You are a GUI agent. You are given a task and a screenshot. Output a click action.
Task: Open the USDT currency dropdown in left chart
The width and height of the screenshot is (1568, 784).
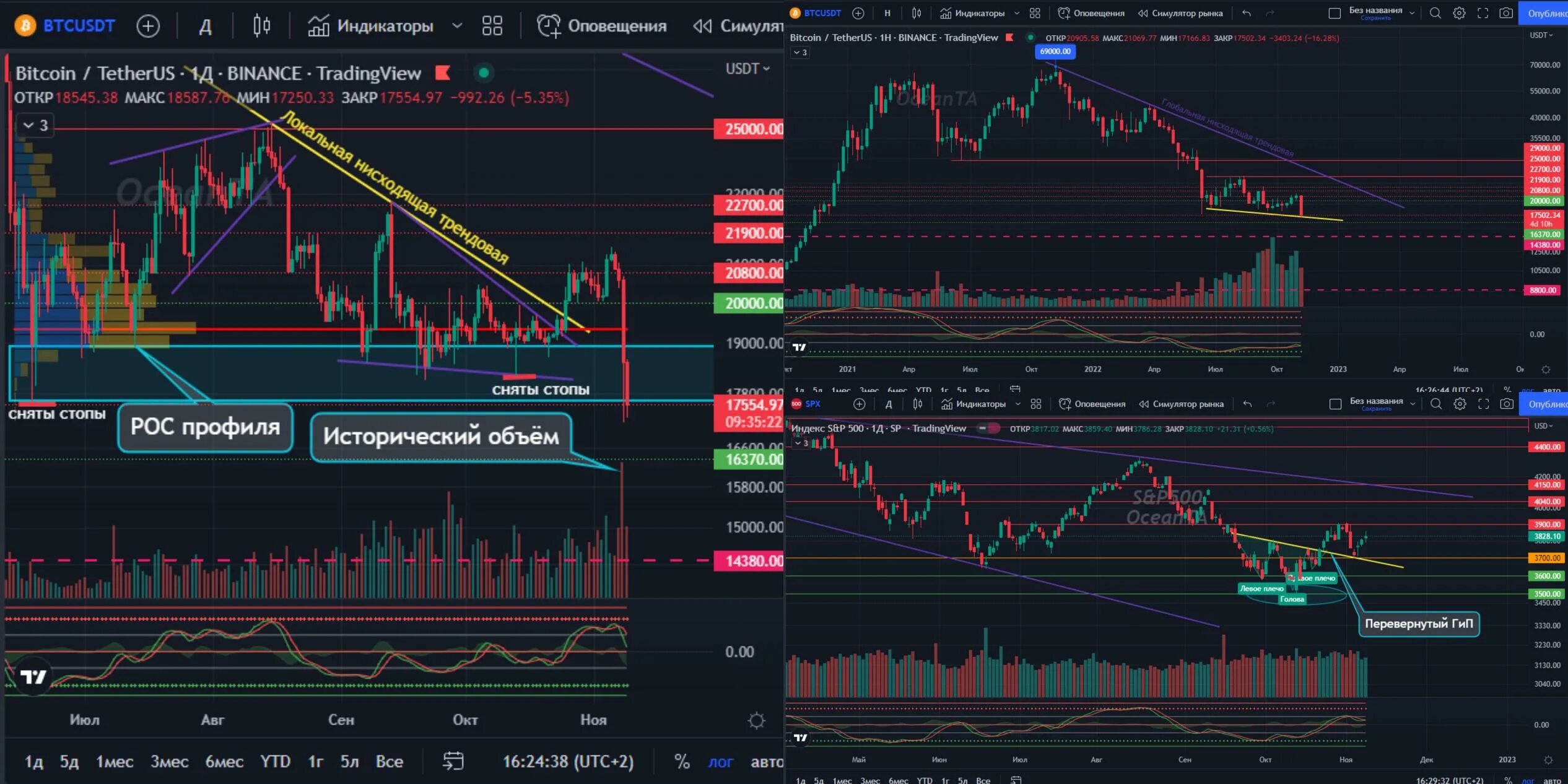(747, 69)
